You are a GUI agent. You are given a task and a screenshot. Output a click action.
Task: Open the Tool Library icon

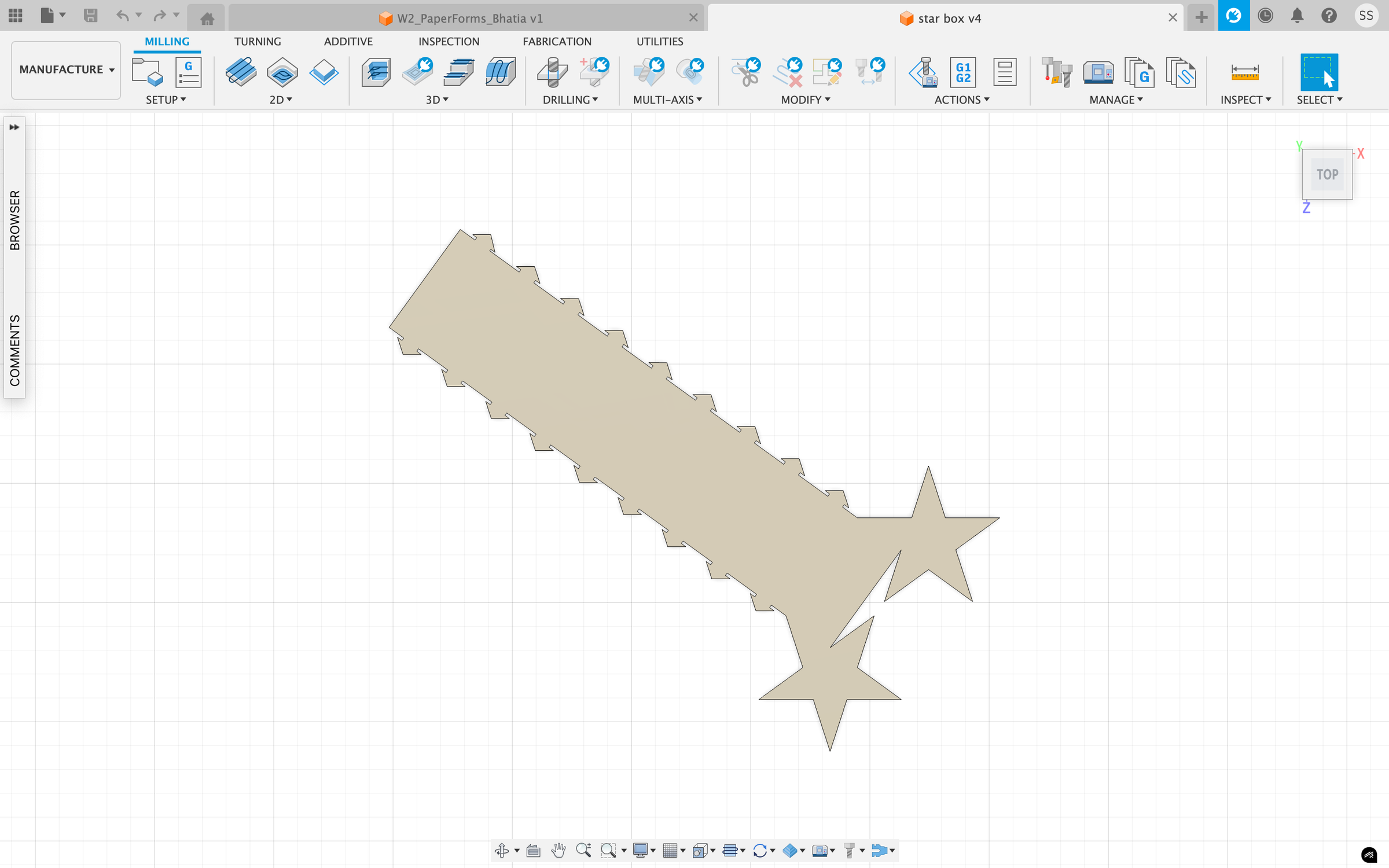click(1057, 72)
